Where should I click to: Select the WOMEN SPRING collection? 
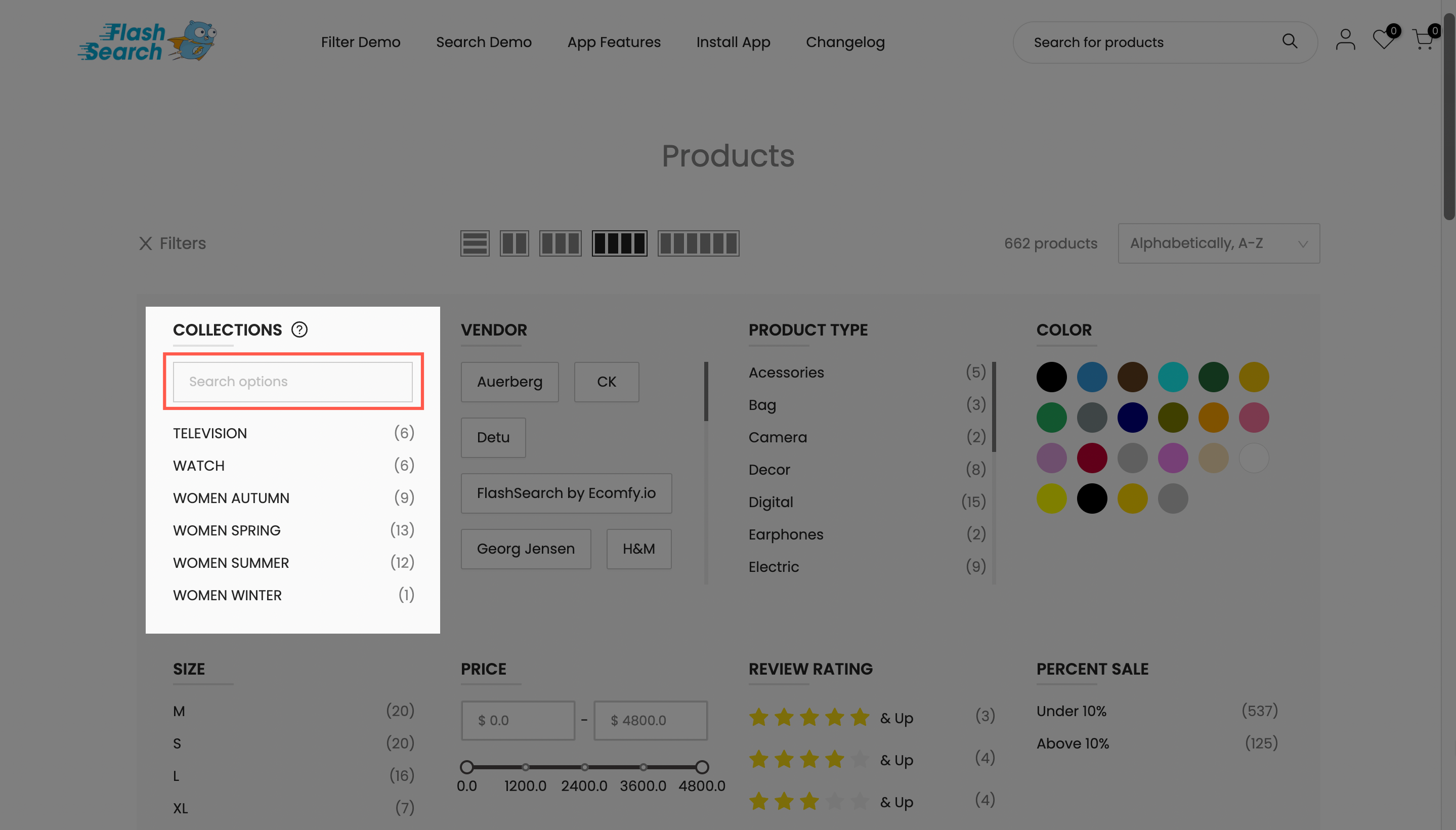(293, 530)
